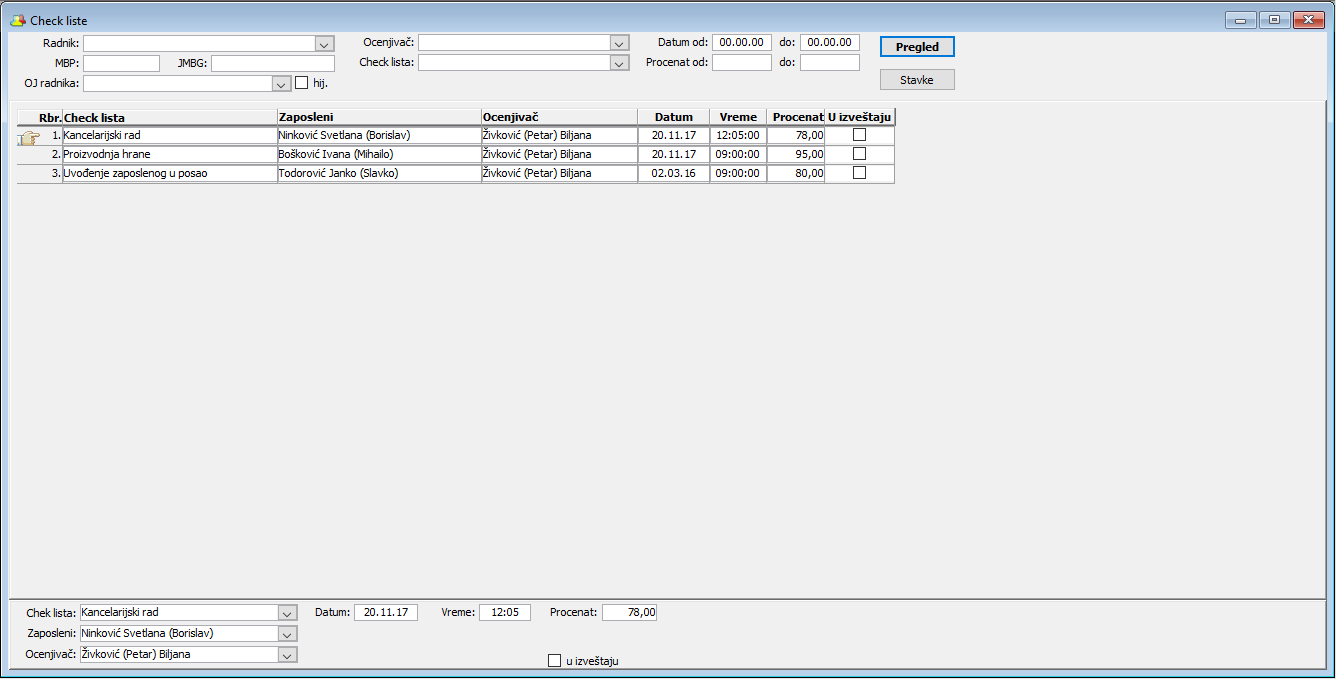Open the bottom Zaposleni dropdown arrow
This screenshot has height=679, width=1336.
(288, 634)
